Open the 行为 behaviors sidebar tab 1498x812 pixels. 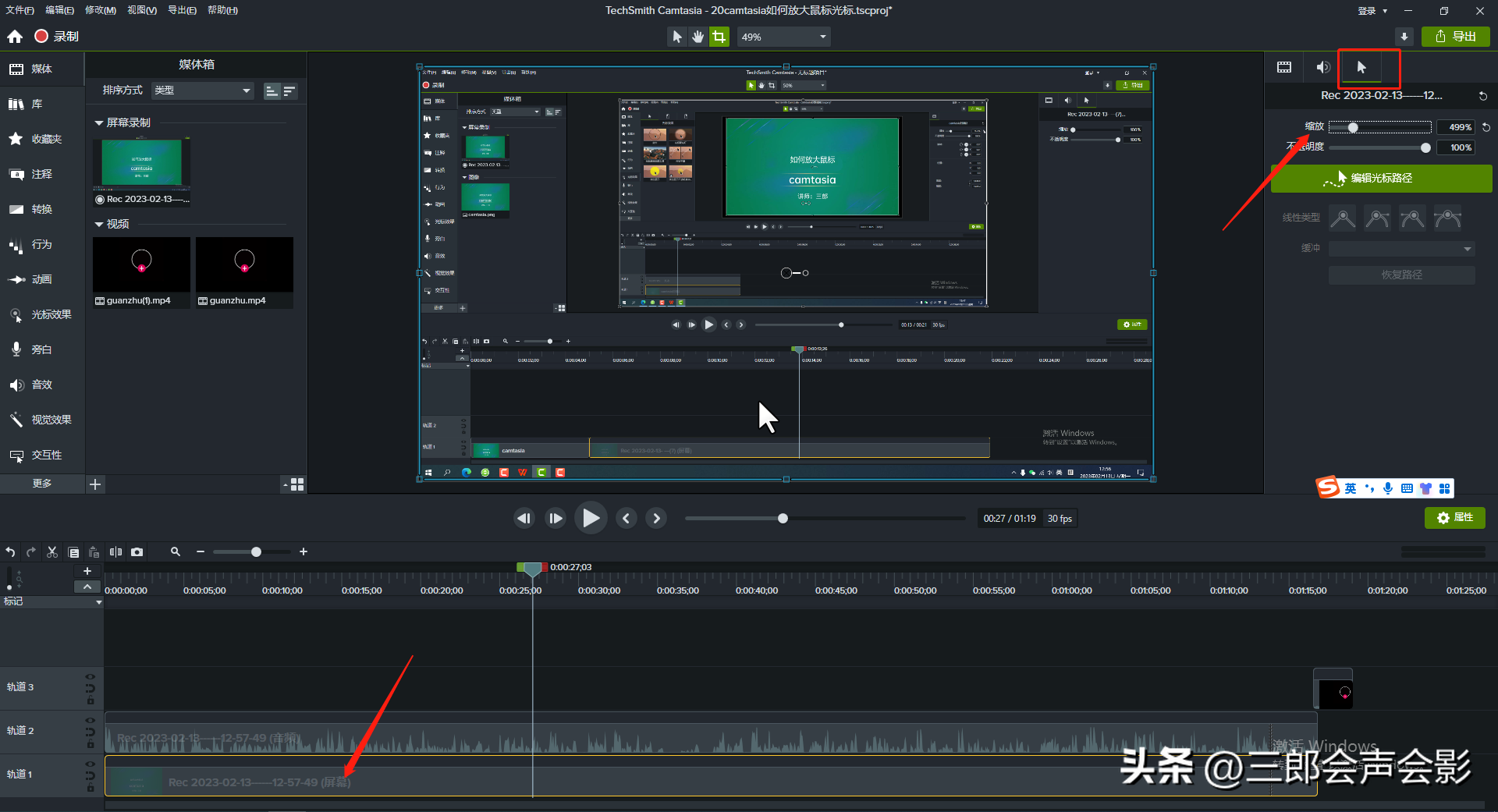pyautogui.click(x=41, y=244)
